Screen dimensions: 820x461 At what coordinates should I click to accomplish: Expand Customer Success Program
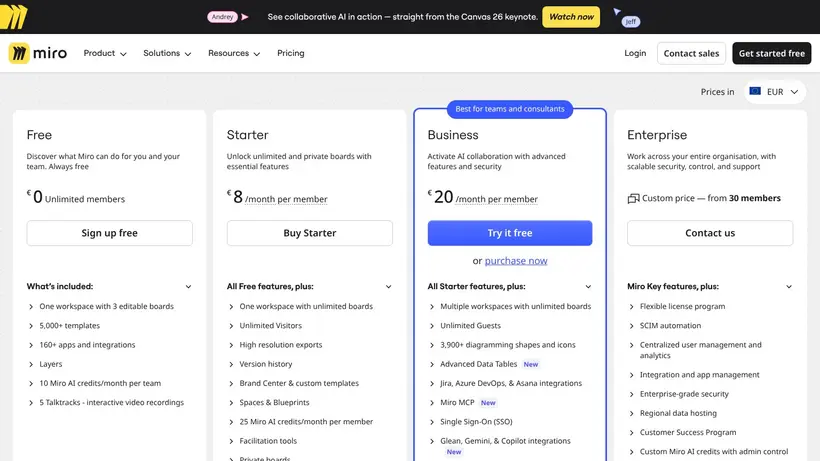[682, 433]
